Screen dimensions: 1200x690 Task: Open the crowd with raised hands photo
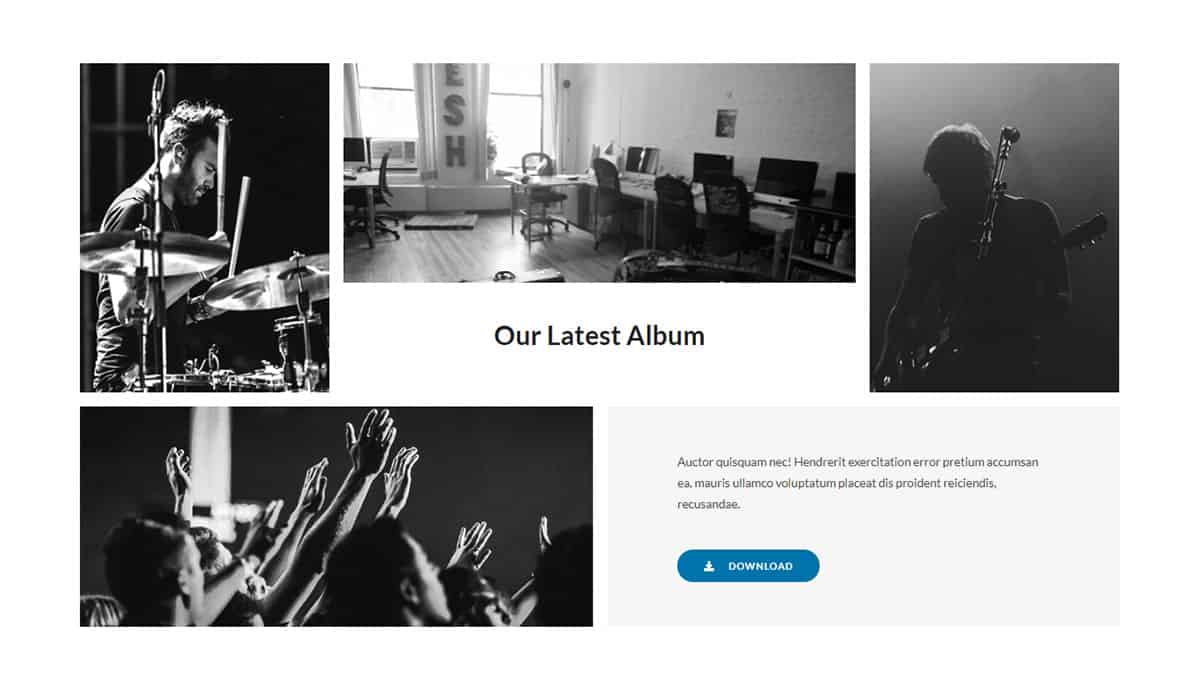(336, 516)
